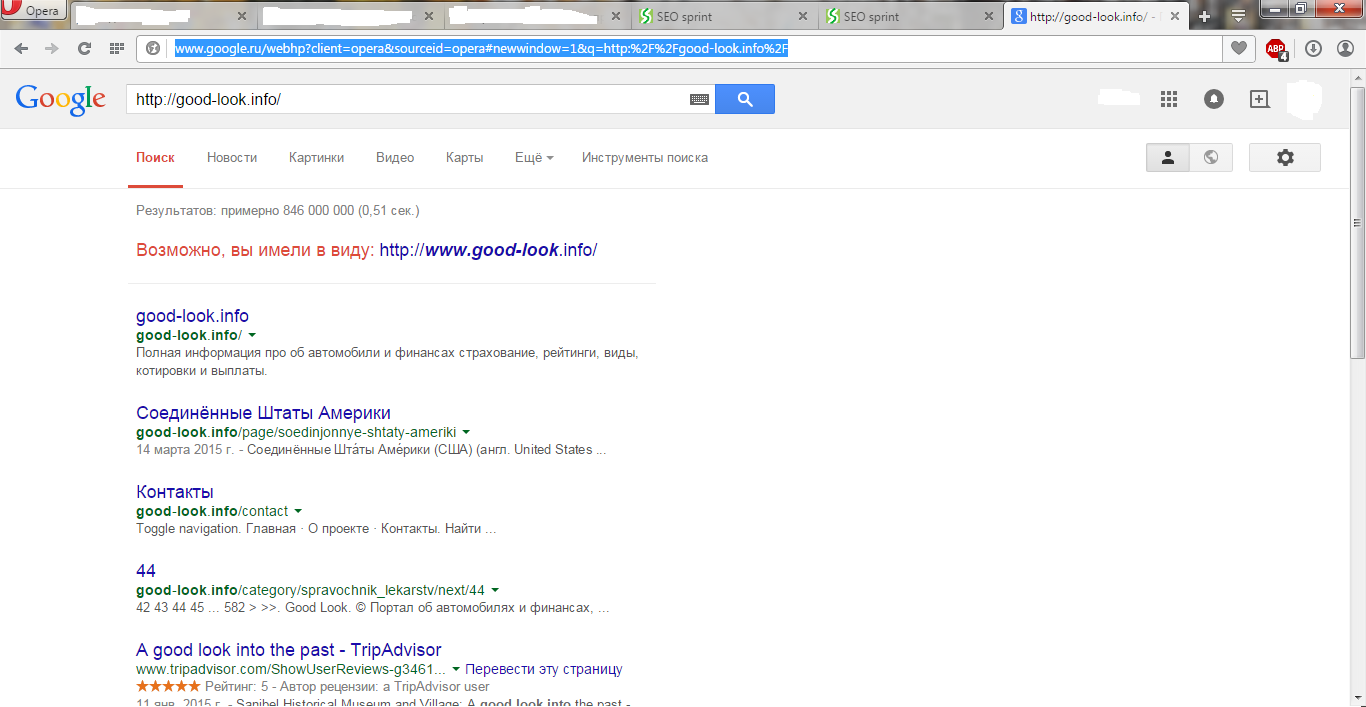The height and width of the screenshot is (707, 1366).
Task: Open dropdown arrow next to good-look.info/contact URL
Action: tap(298, 511)
